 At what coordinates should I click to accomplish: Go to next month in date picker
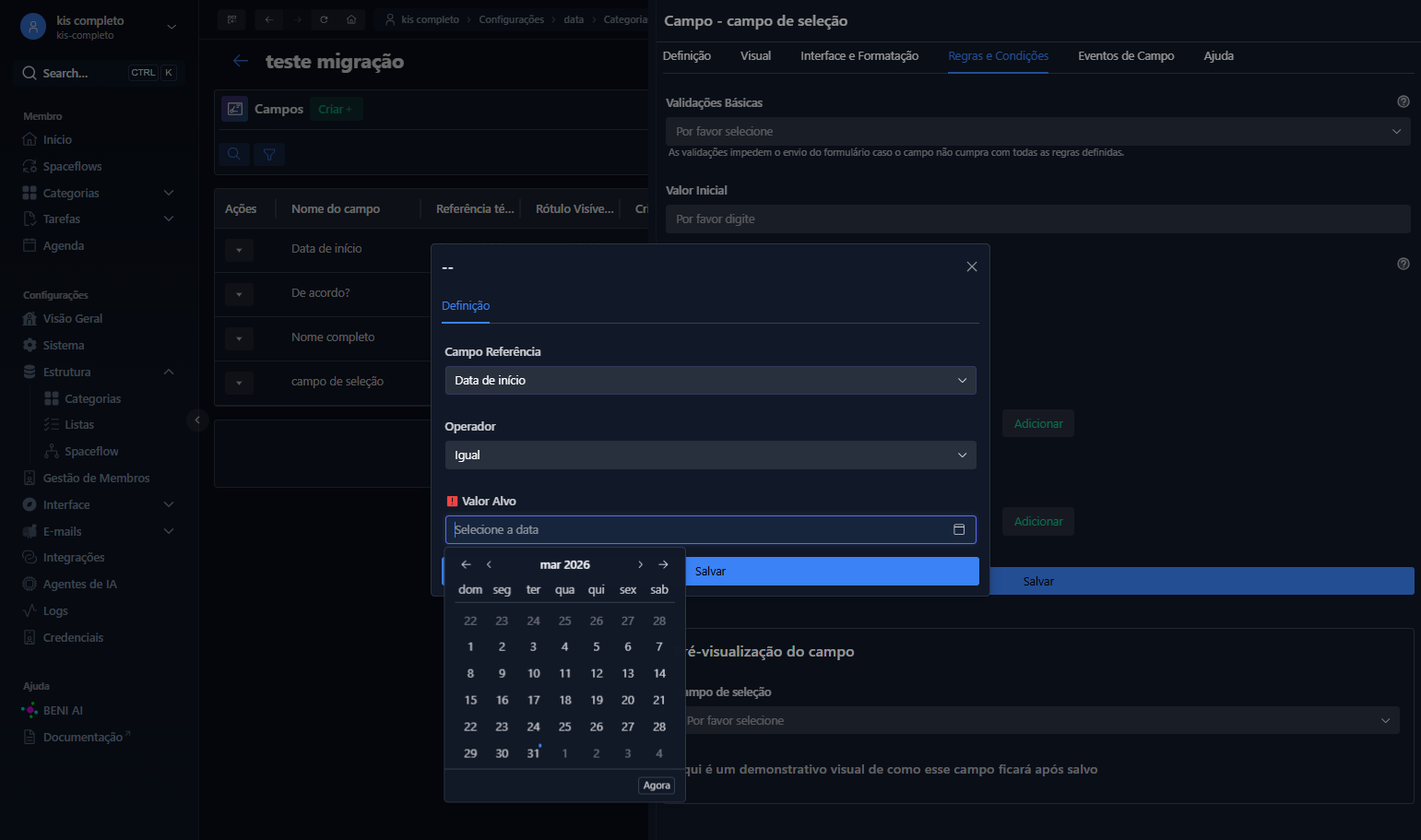[640, 564]
